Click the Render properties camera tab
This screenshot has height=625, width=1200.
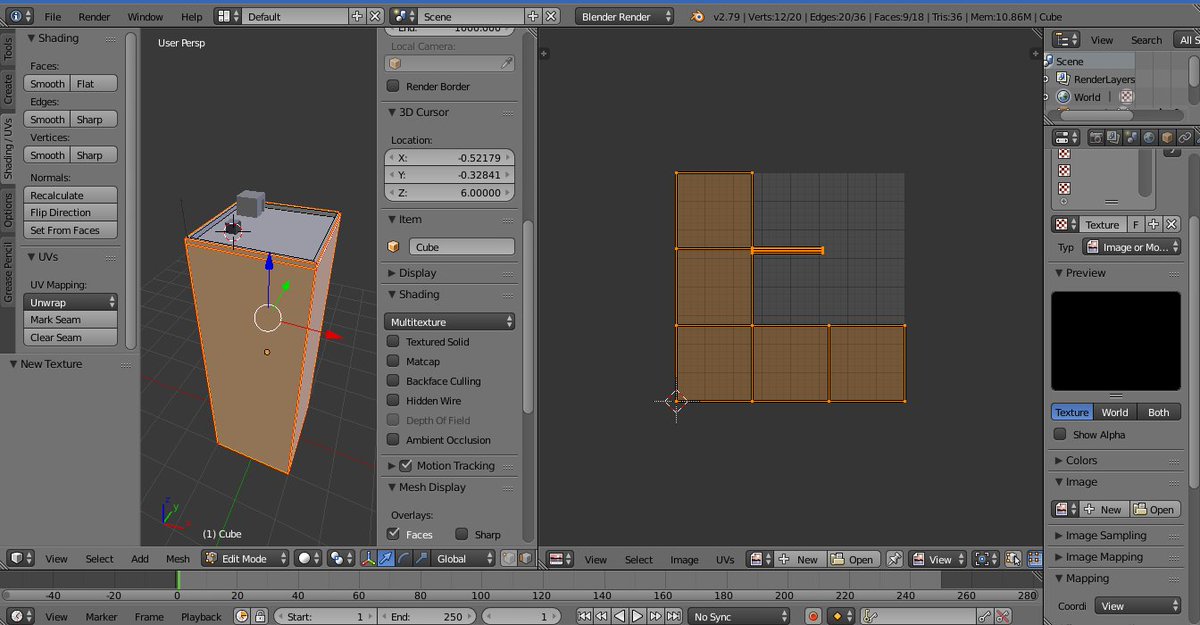(x=1096, y=137)
